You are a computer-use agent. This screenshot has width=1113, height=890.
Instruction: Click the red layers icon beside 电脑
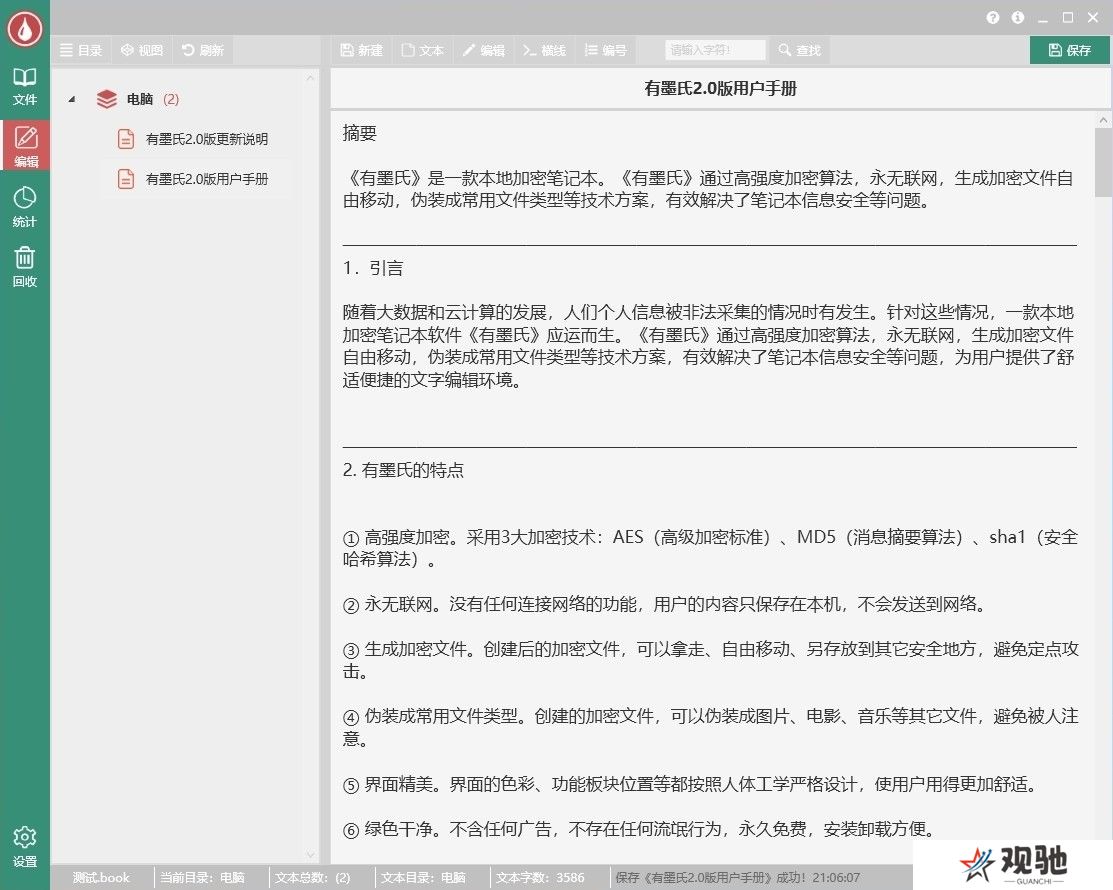106,99
